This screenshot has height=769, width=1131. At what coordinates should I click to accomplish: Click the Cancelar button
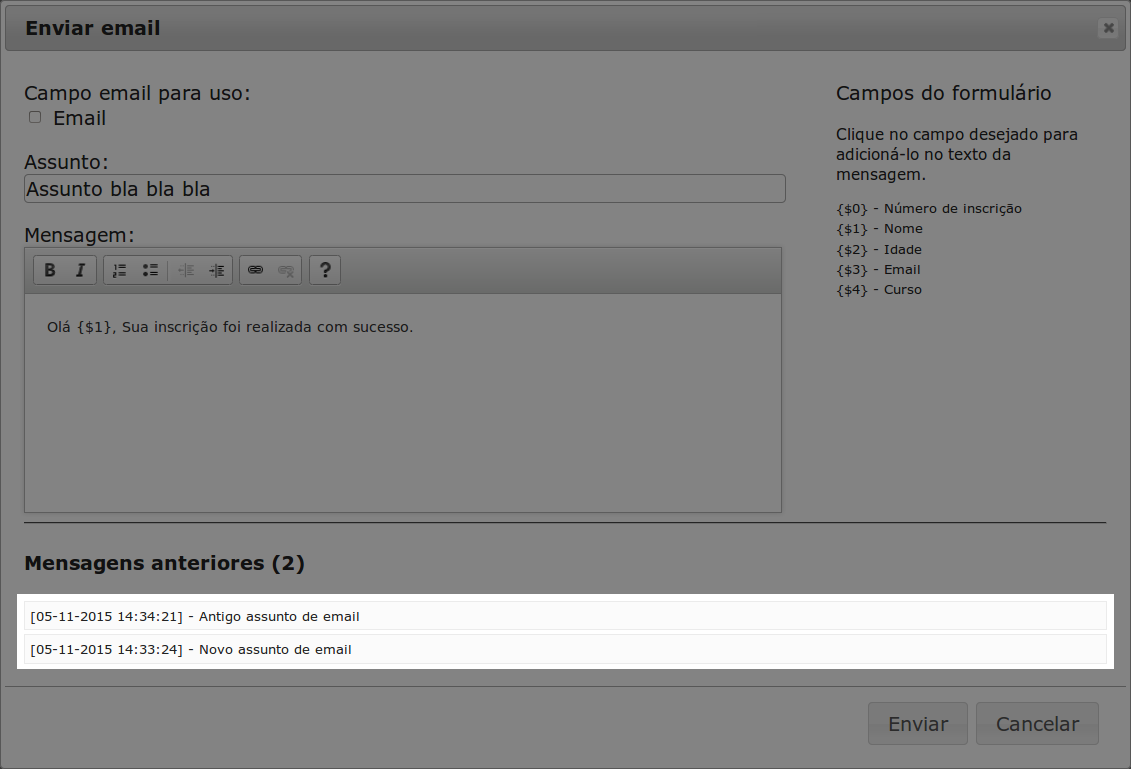tap(1037, 724)
